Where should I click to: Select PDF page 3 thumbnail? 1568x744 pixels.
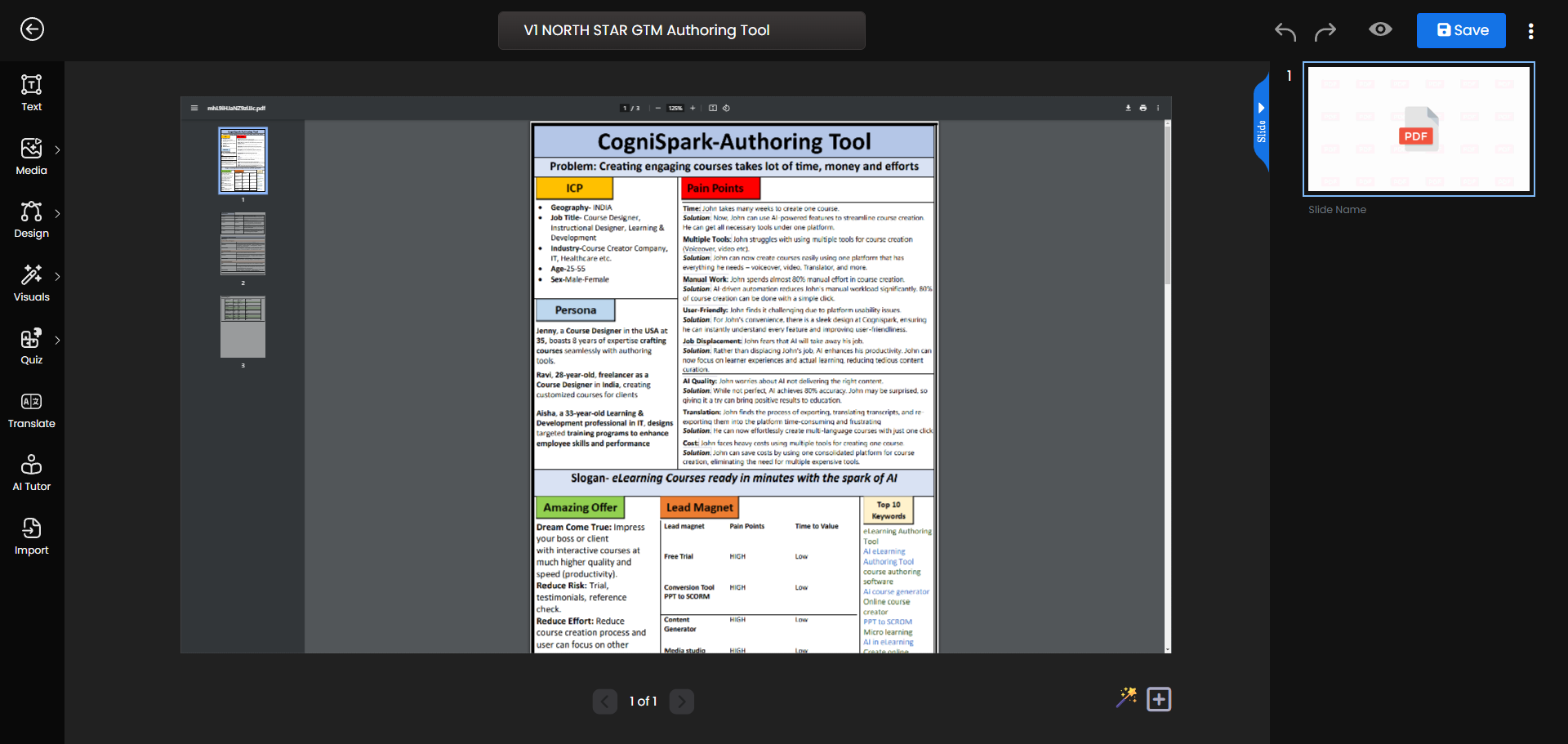pyautogui.click(x=243, y=327)
